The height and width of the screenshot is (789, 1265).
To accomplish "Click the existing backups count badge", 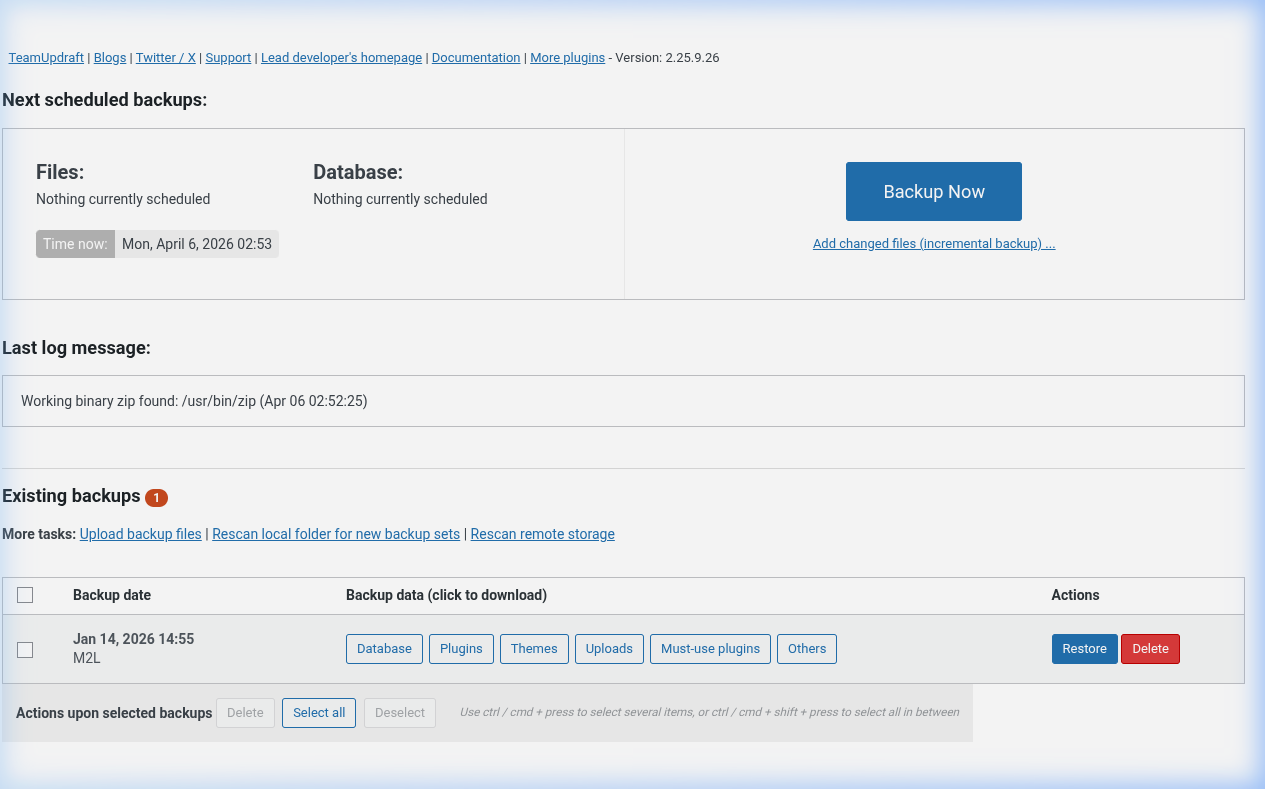I will pos(157,497).
